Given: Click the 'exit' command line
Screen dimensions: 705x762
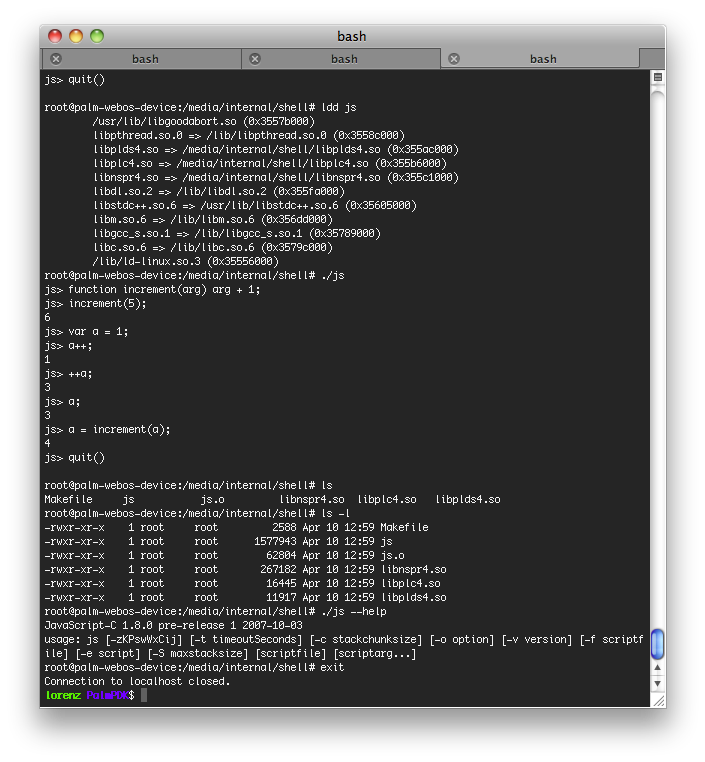Looking at the screenshot, I should coord(194,668).
